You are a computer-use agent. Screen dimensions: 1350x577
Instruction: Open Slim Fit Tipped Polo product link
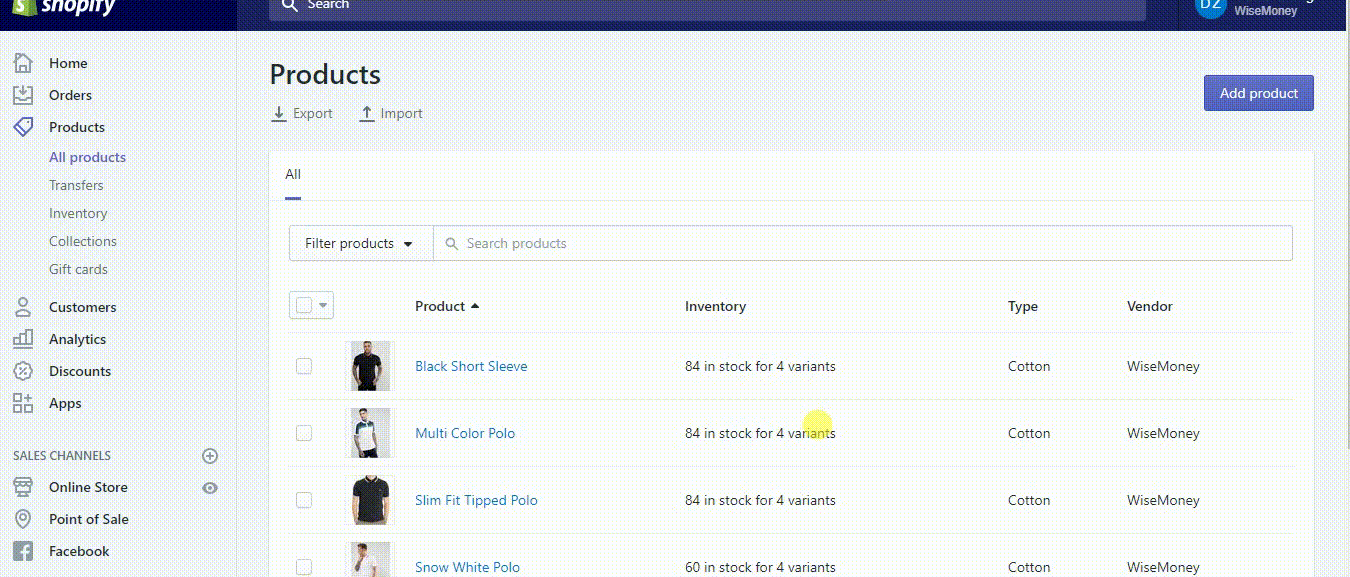tap(476, 500)
